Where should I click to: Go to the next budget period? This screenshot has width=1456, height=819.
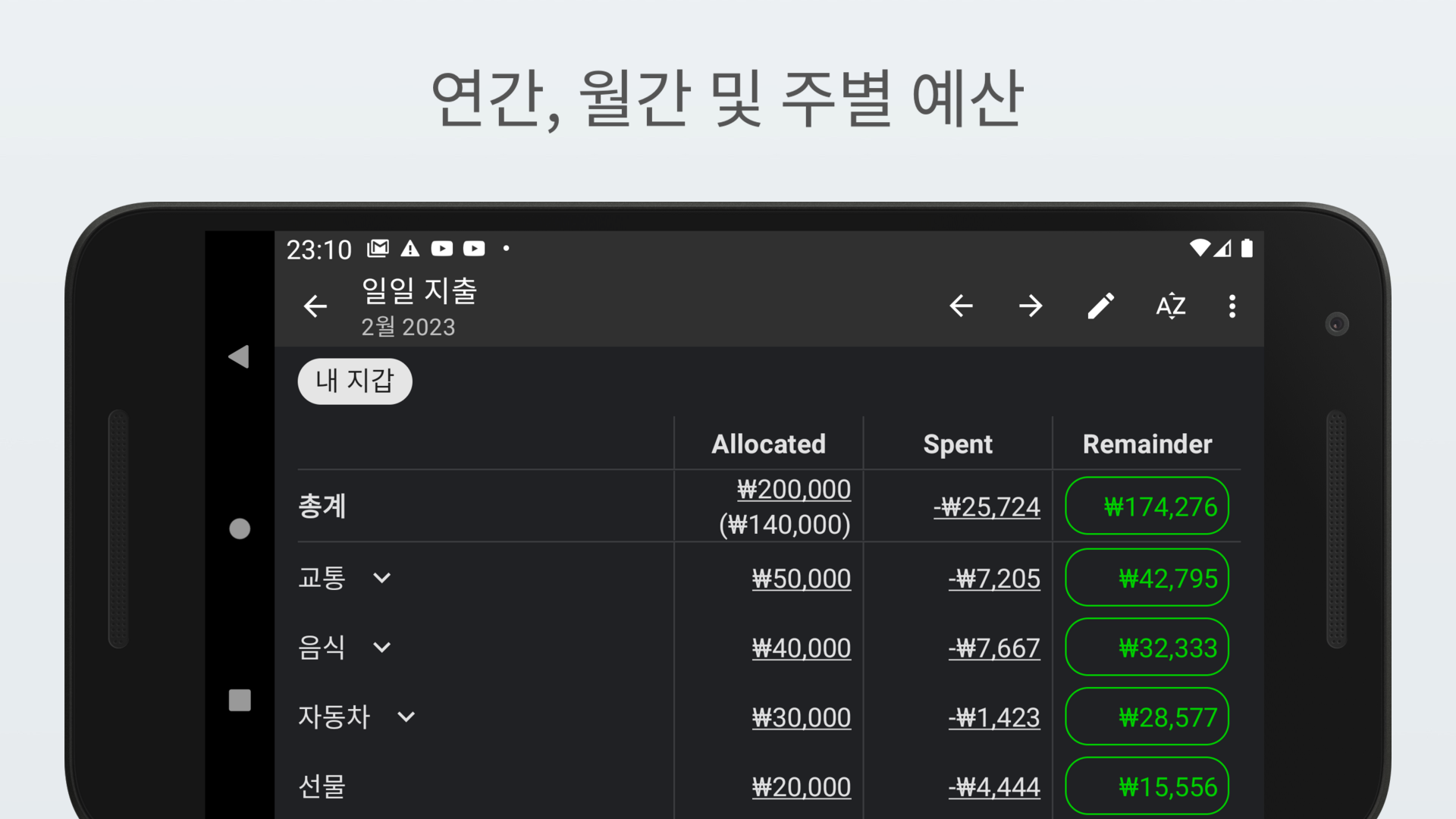[1031, 306]
